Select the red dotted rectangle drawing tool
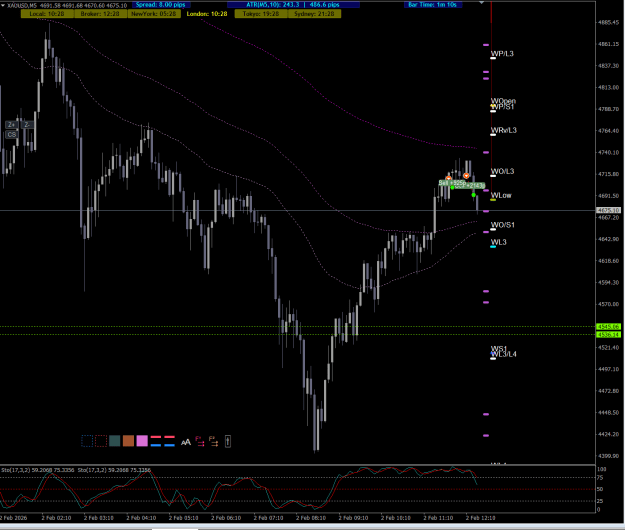 [101, 441]
